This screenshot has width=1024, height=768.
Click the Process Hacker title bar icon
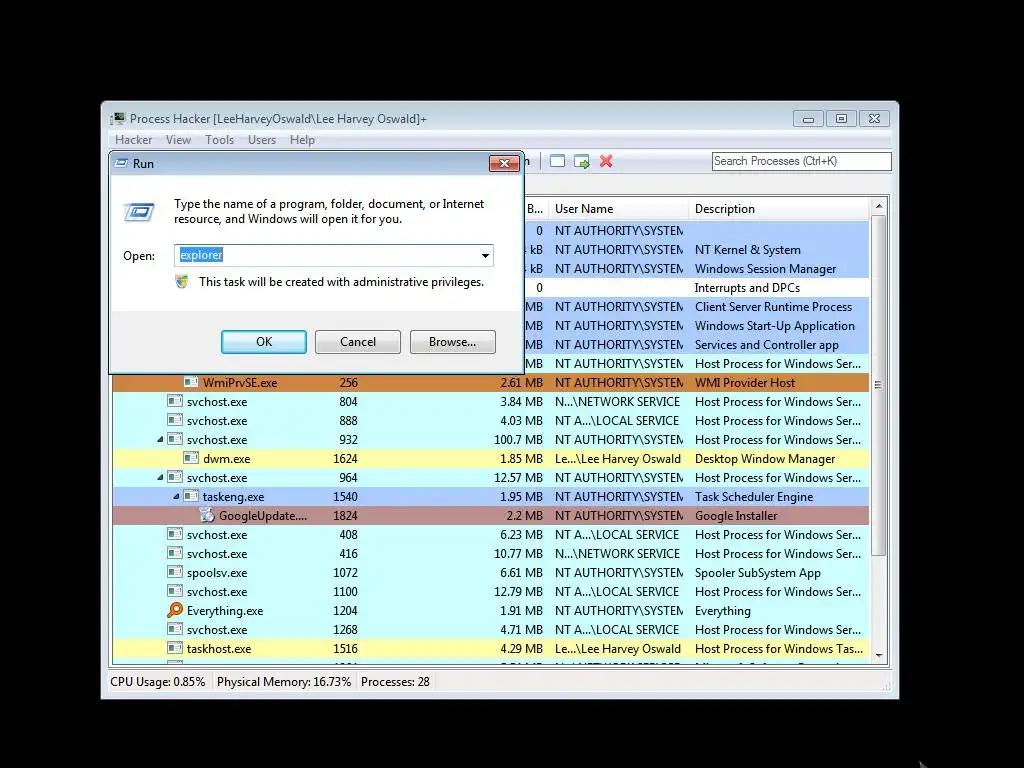pyautogui.click(x=118, y=118)
